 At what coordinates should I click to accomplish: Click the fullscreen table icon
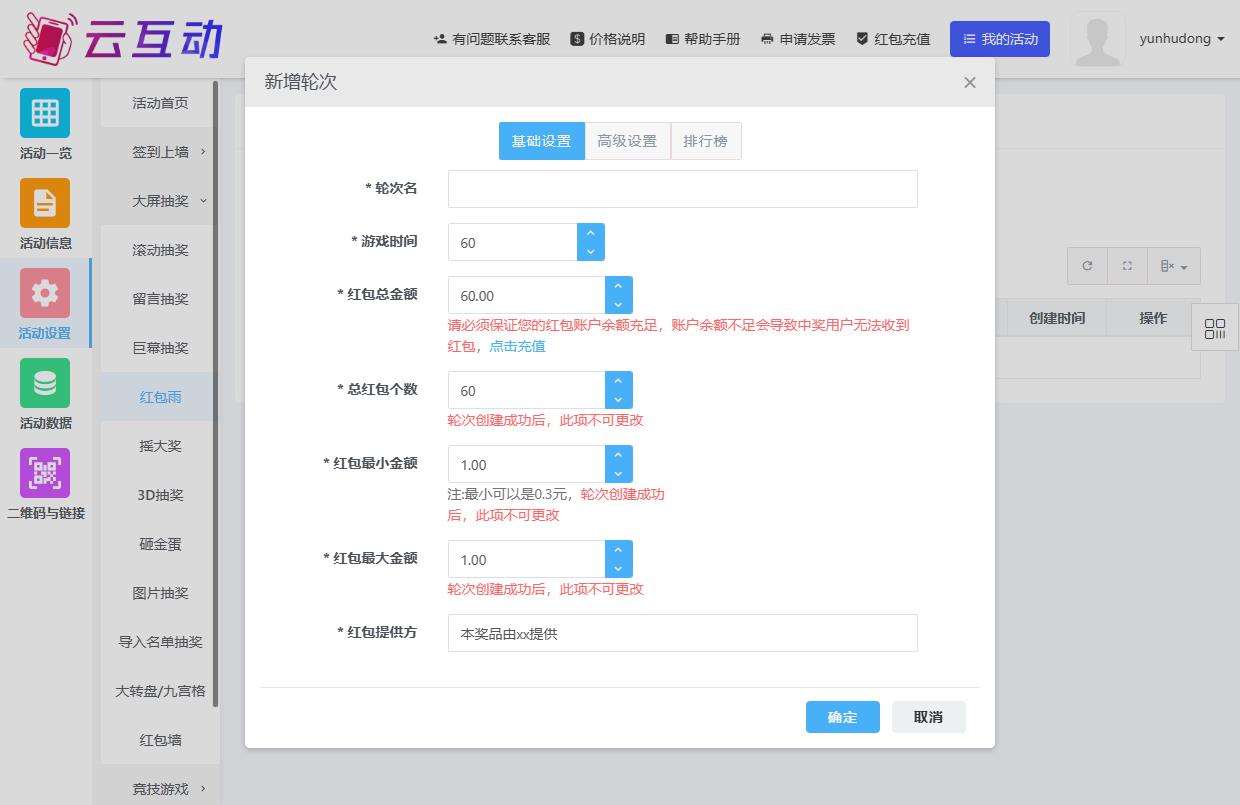pos(1127,266)
